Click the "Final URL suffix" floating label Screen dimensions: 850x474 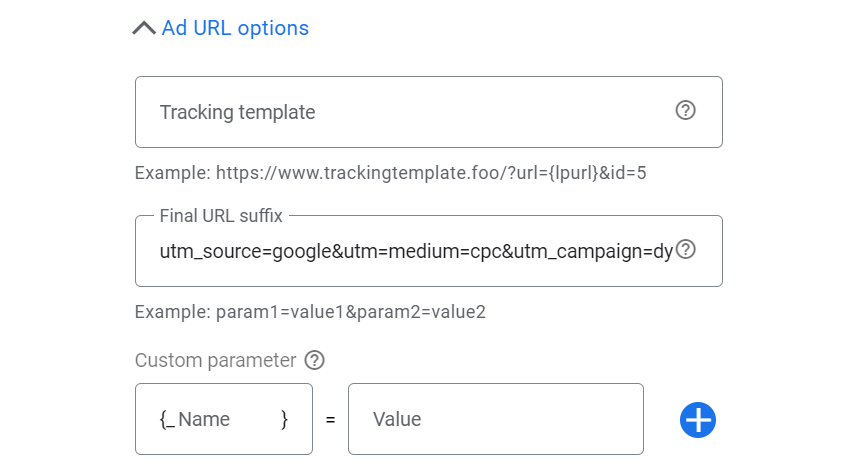tap(221, 215)
